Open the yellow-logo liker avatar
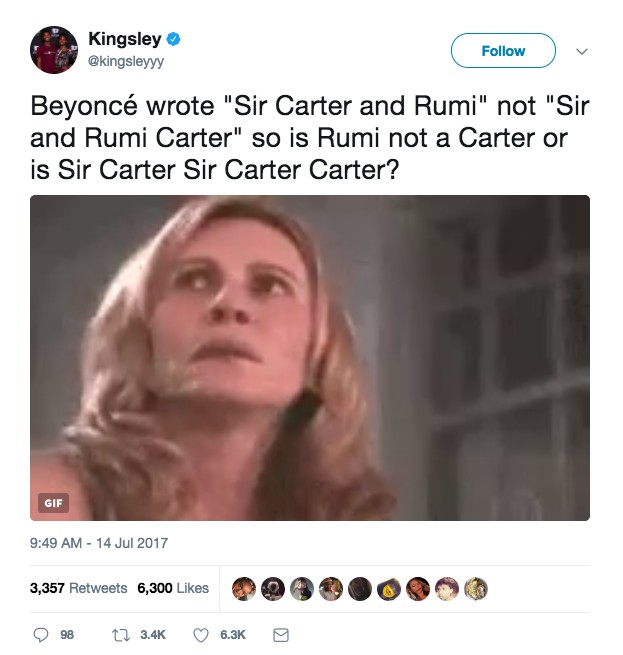The width and height of the screenshot is (623, 655). coord(389,589)
